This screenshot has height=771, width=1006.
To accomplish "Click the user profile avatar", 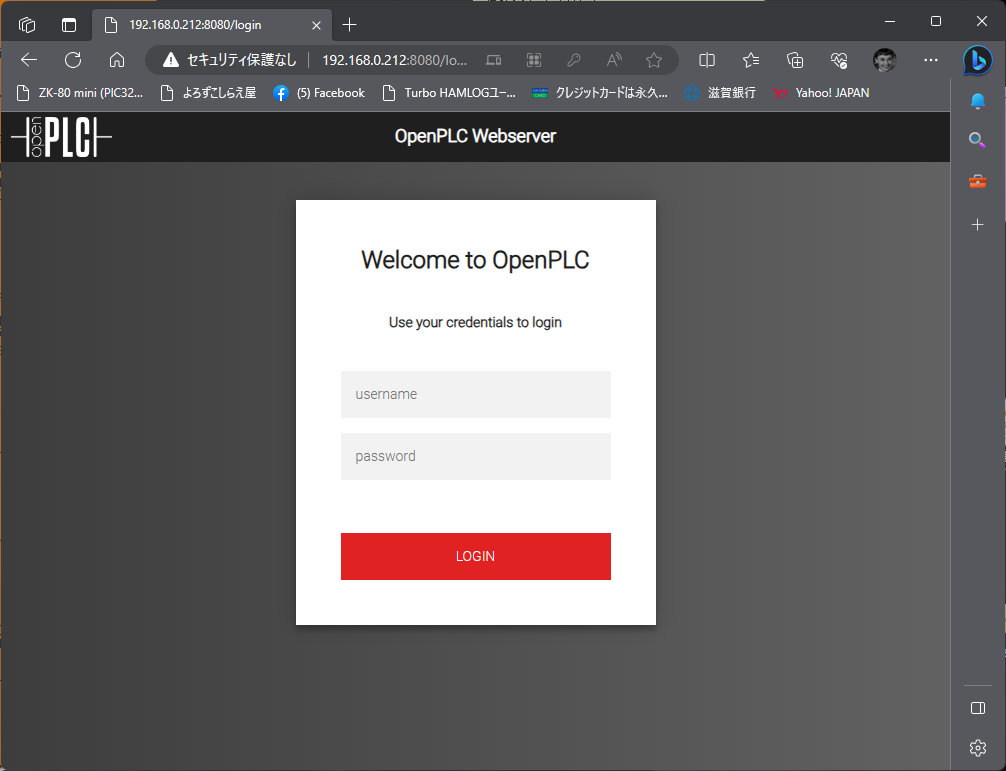I will (x=885, y=60).
